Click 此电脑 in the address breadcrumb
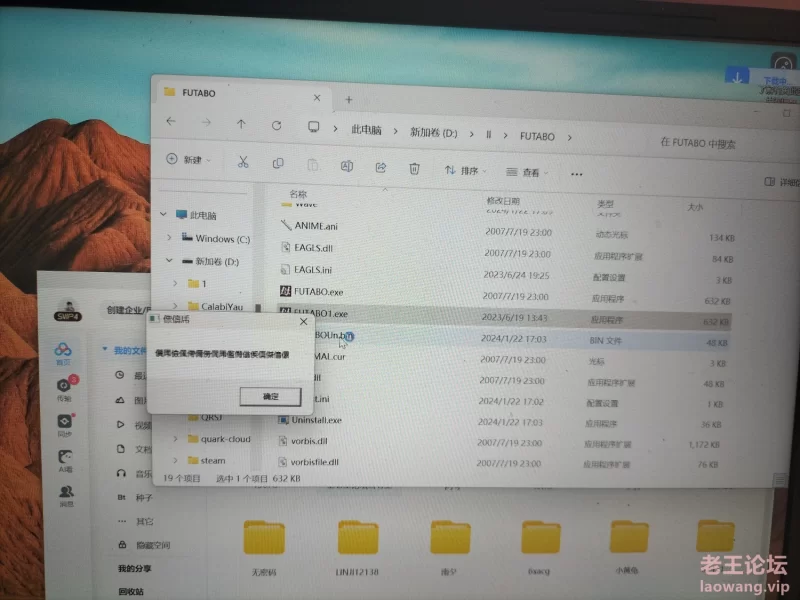Screen dimensions: 800x600 [366, 130]
